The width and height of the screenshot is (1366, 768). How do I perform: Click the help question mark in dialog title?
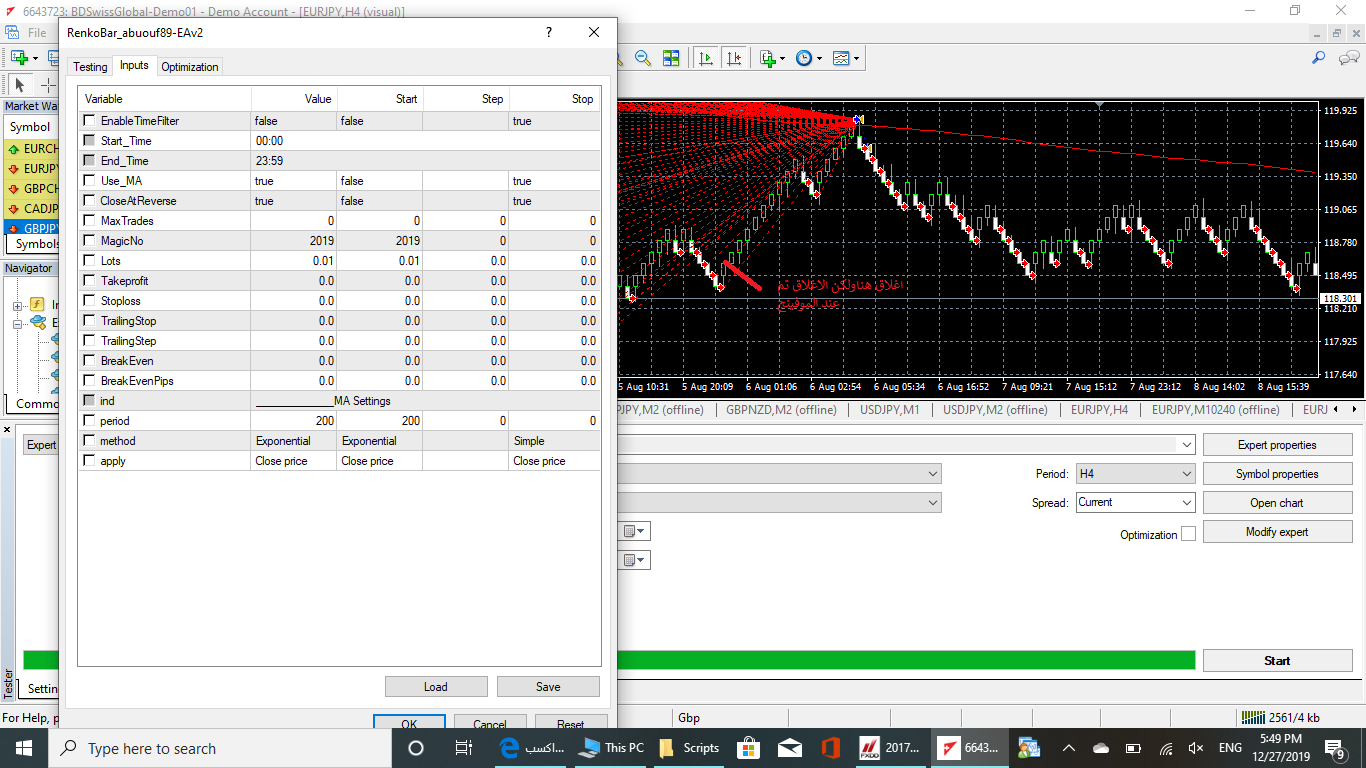[548, 32]
